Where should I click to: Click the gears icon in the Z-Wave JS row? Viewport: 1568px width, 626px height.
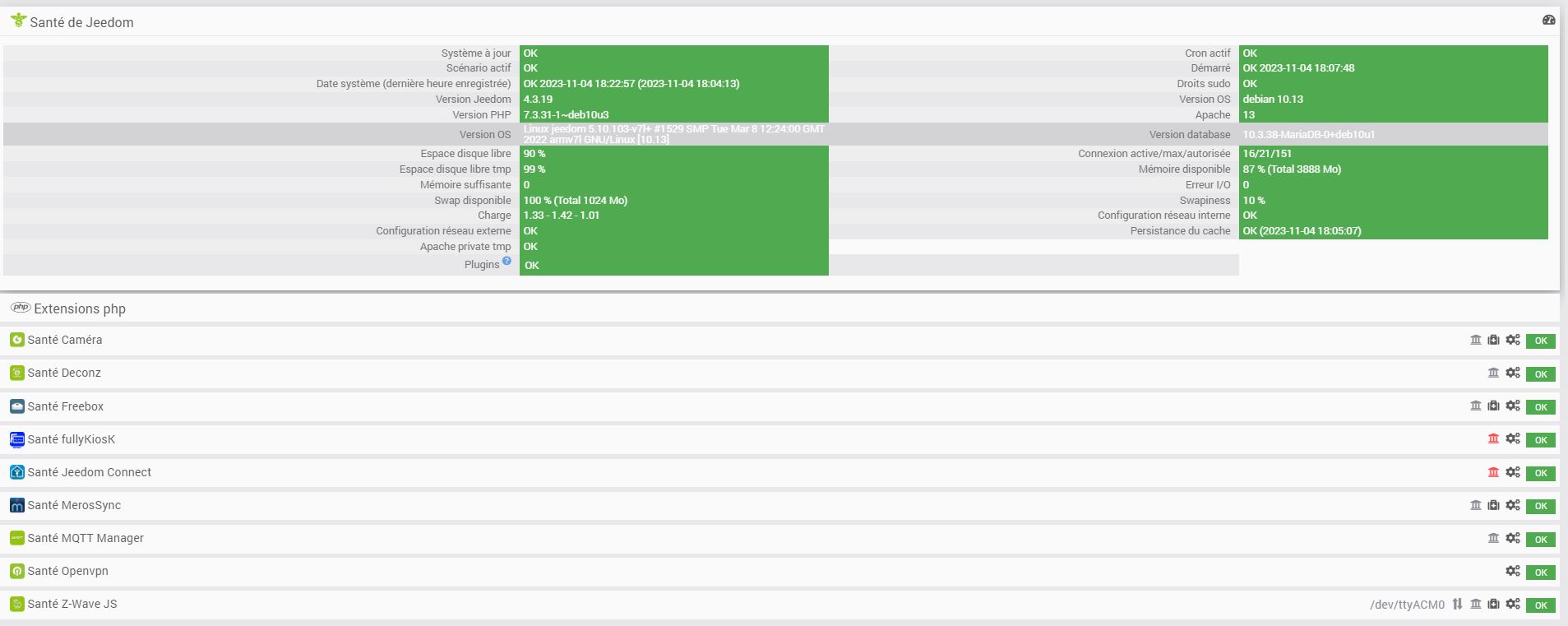click(1513, 604)
